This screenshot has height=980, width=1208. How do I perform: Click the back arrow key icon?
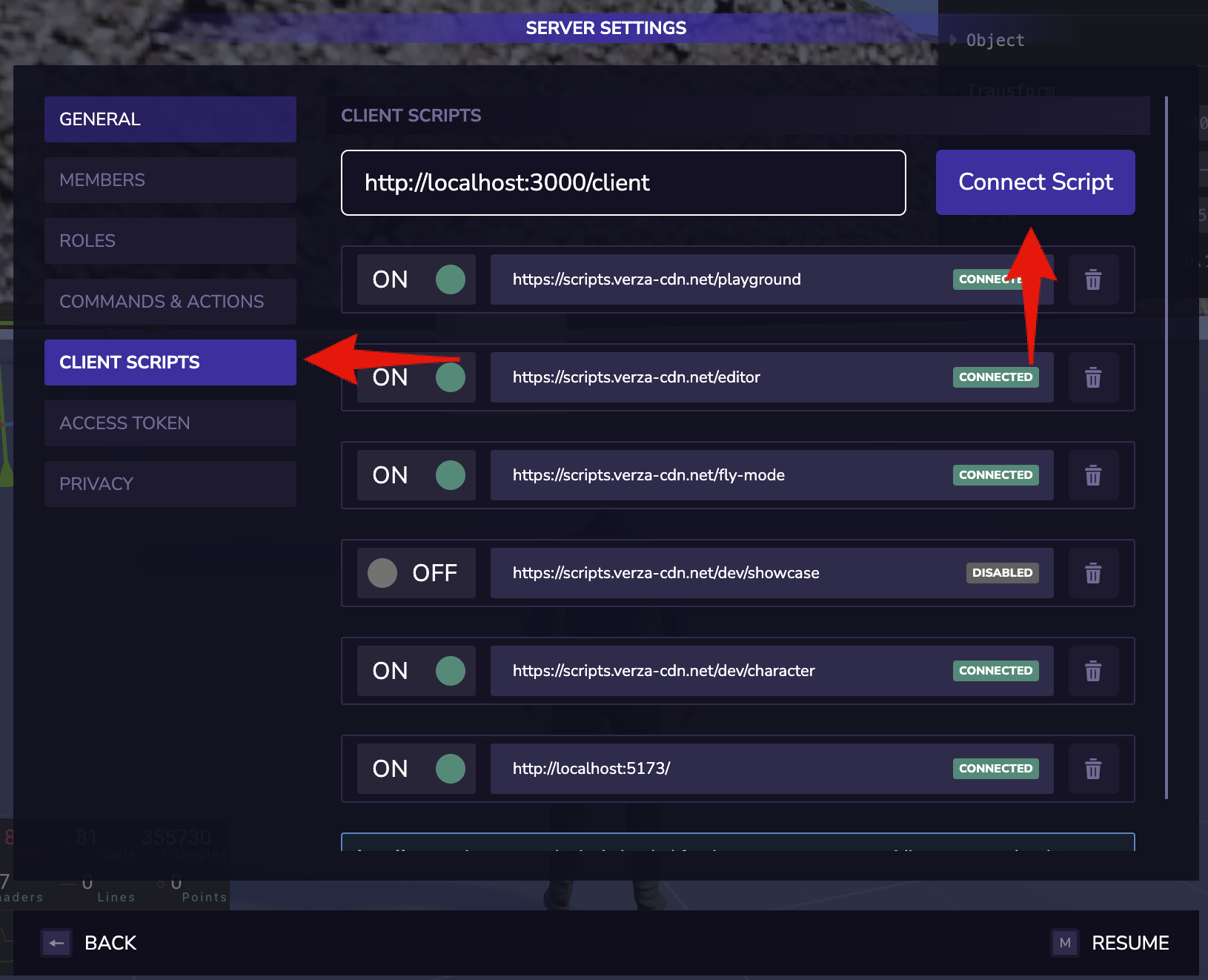coord(56,943)
